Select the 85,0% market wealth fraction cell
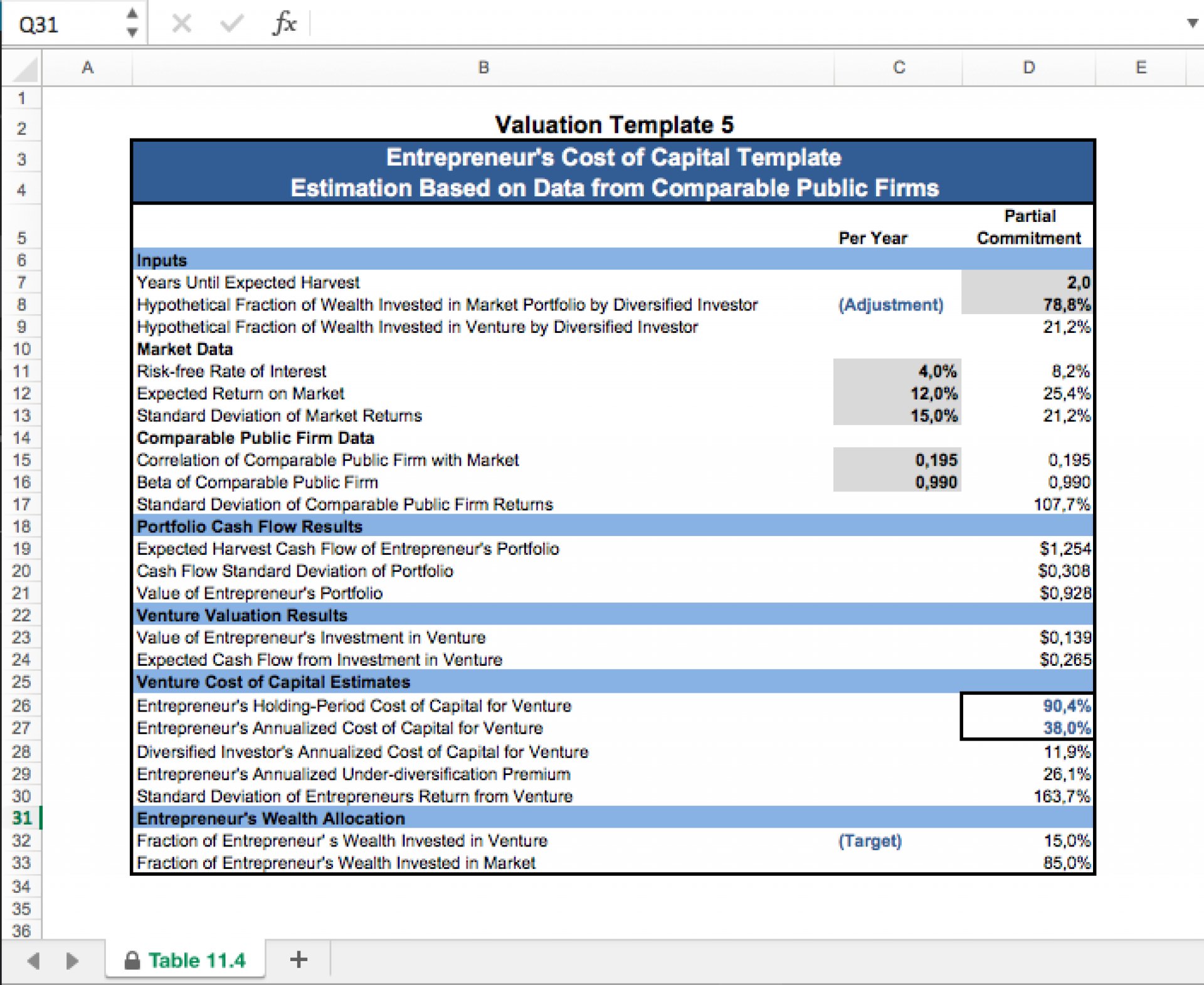The image size is (1204, 985). [x=1028, y=863]
